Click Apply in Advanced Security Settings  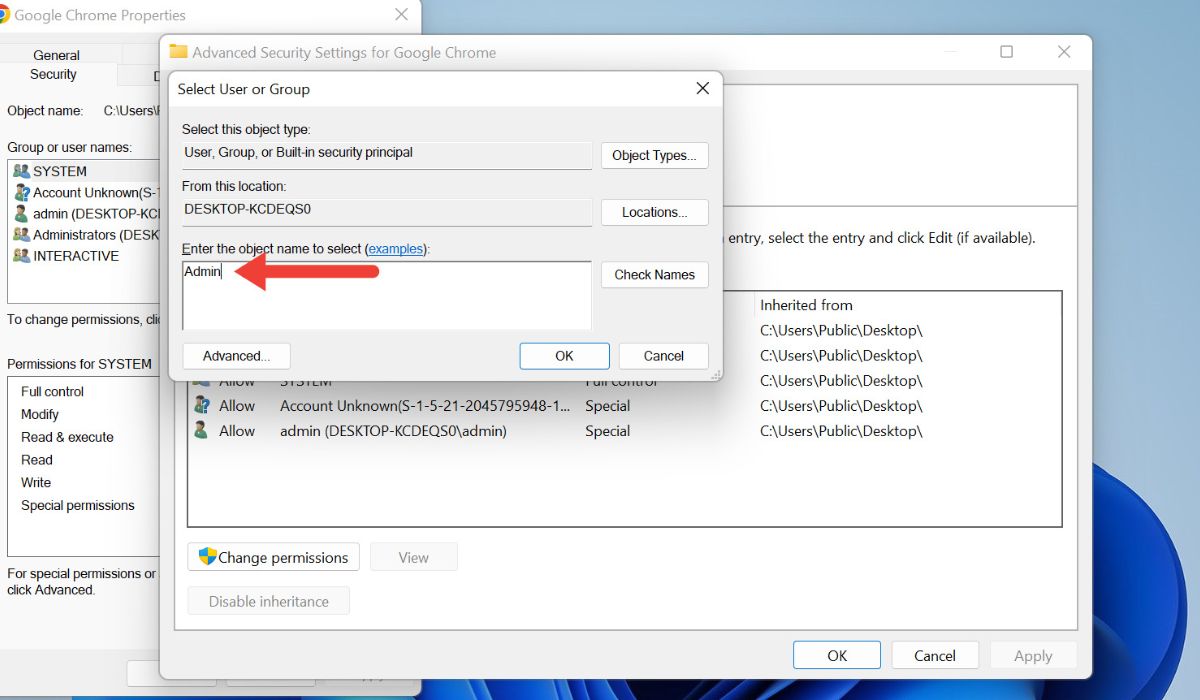(x=1033, y=655)
